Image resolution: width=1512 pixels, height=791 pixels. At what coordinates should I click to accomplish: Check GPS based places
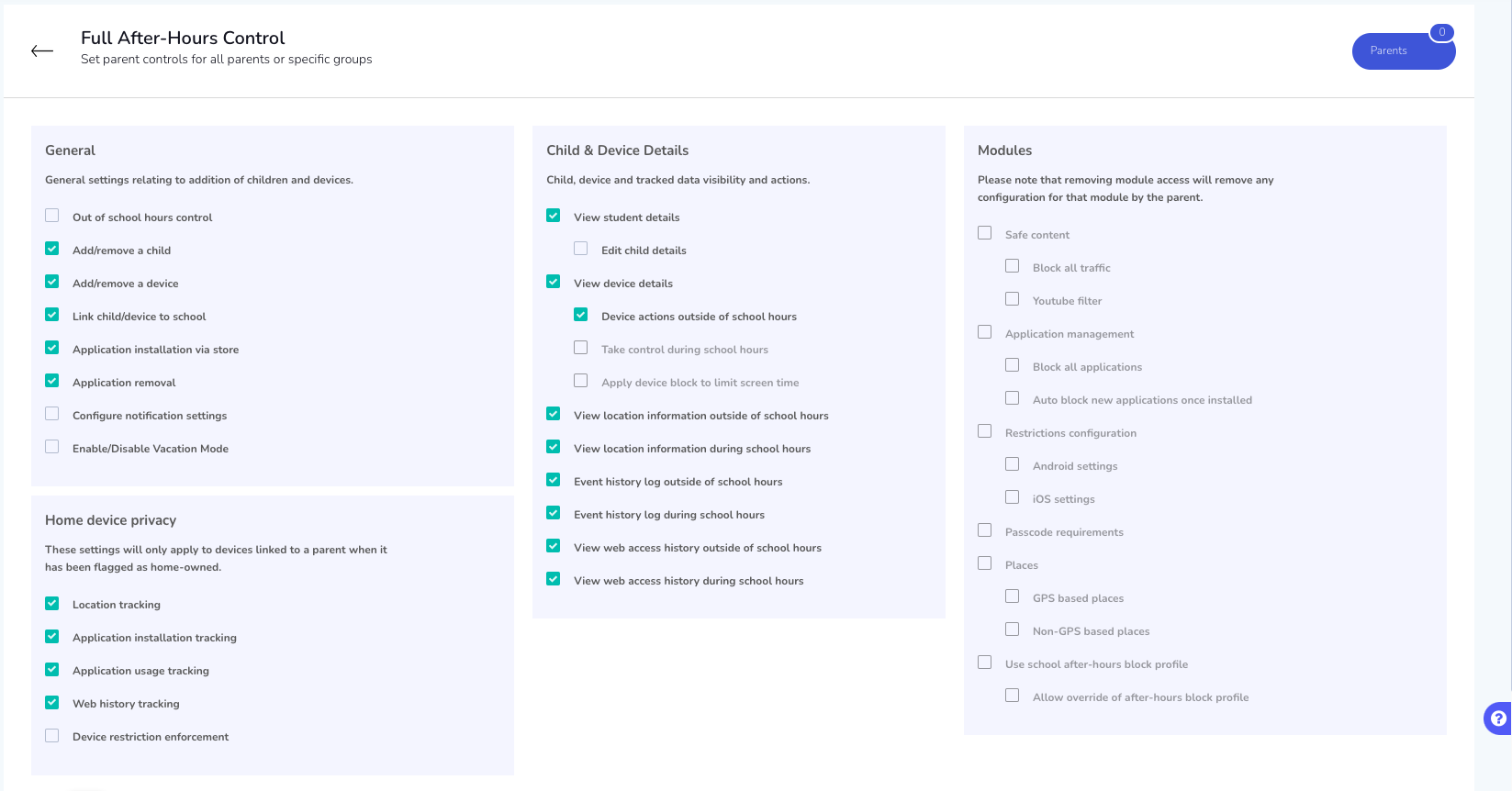[1013, 596]
